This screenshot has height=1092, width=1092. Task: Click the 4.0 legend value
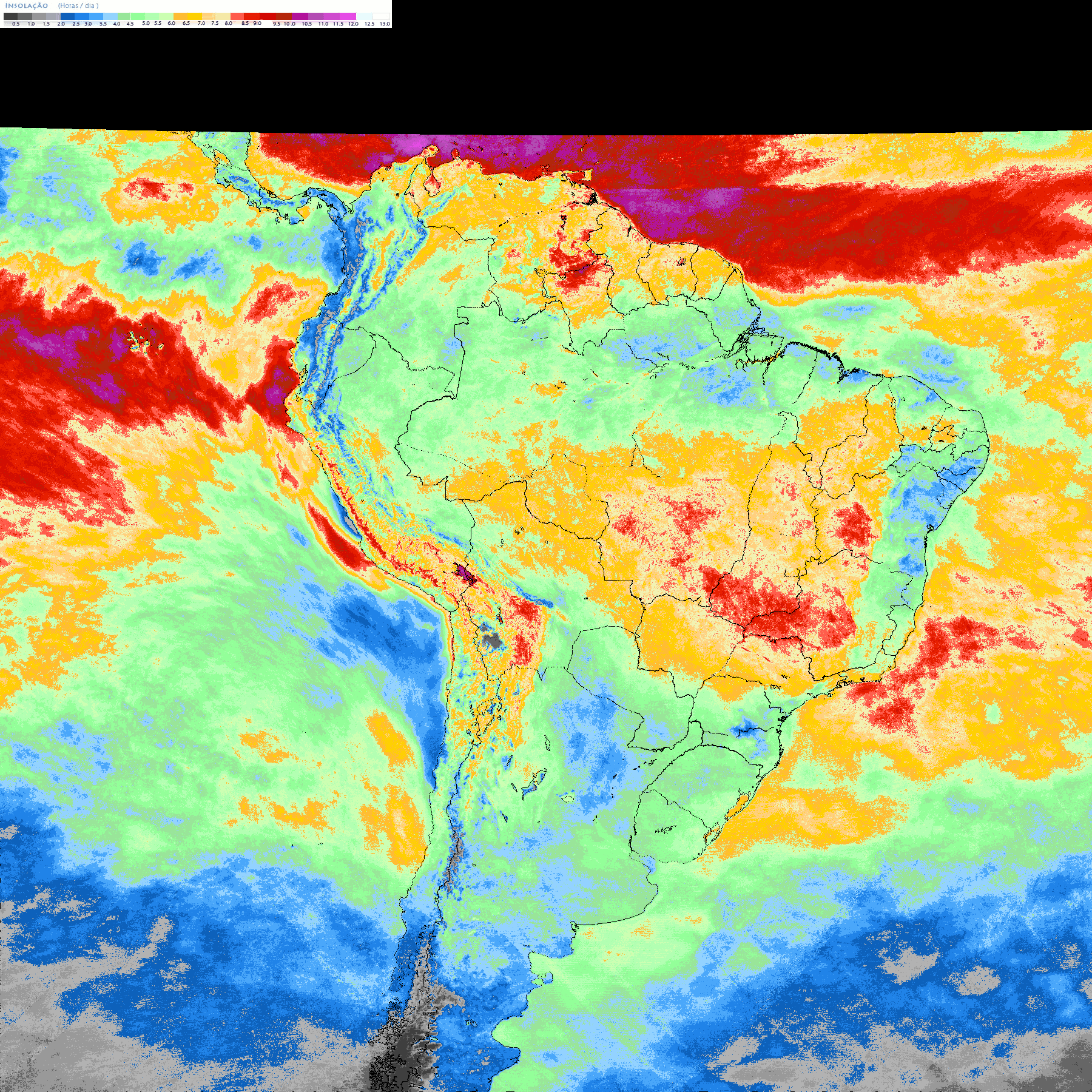point(116,24)
